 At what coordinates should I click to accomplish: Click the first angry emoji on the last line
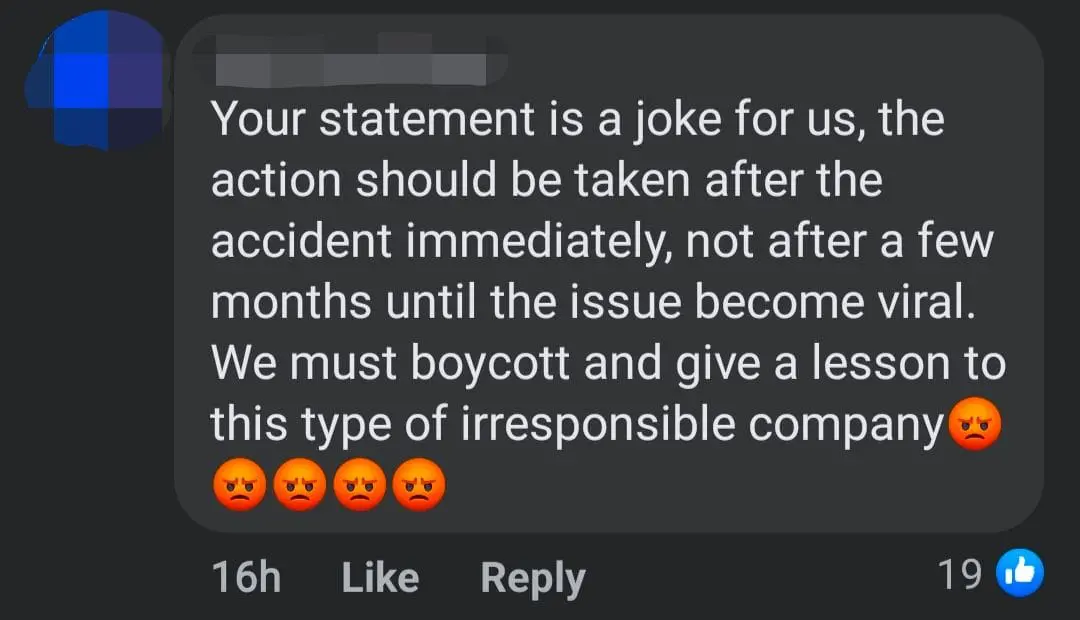pyautogui.click(x=239, y=486)
